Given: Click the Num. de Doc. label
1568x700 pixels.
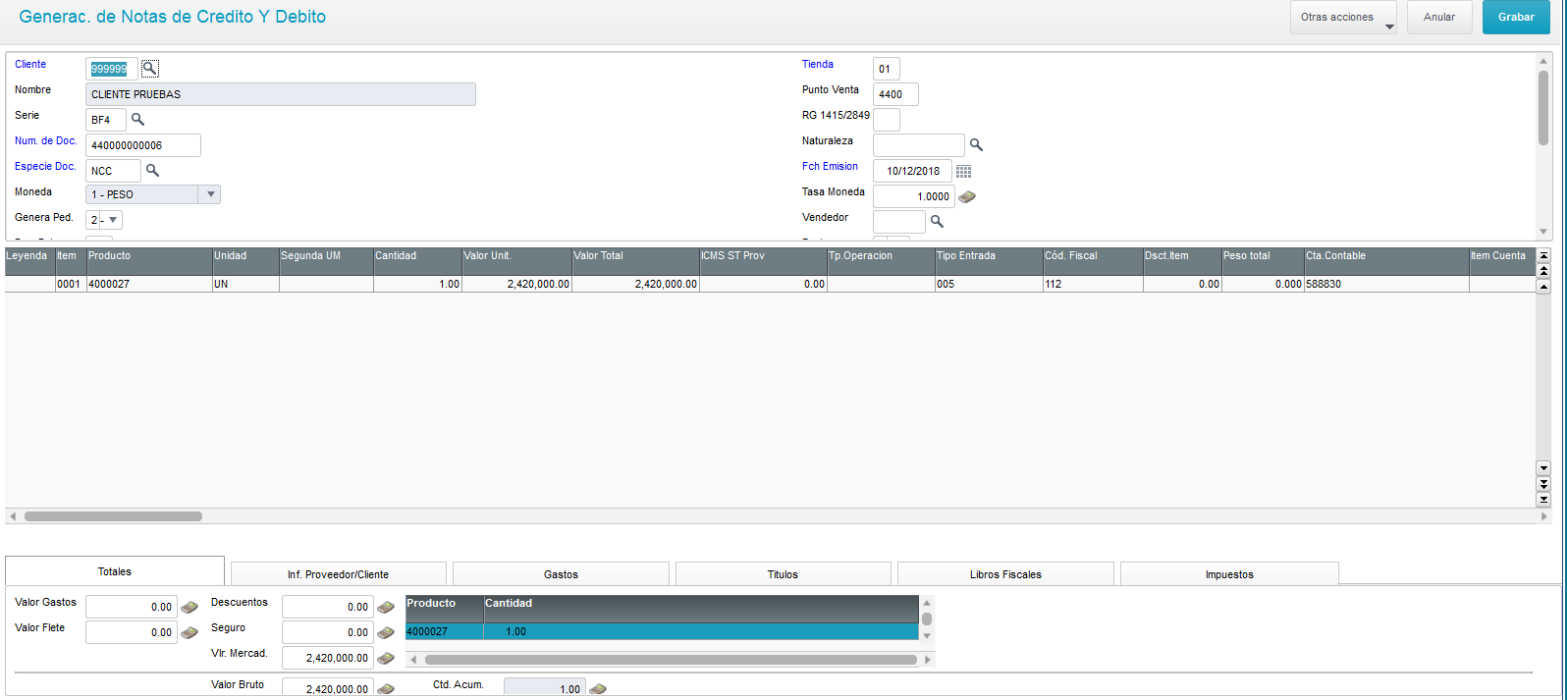Looking at the screenshot, I should pos(45,140).
